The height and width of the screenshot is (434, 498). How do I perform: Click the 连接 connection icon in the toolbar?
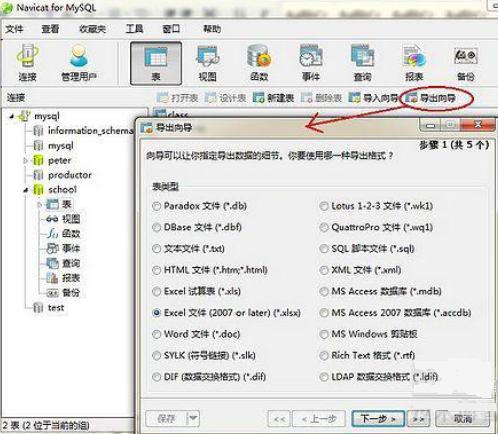point(27,63)
